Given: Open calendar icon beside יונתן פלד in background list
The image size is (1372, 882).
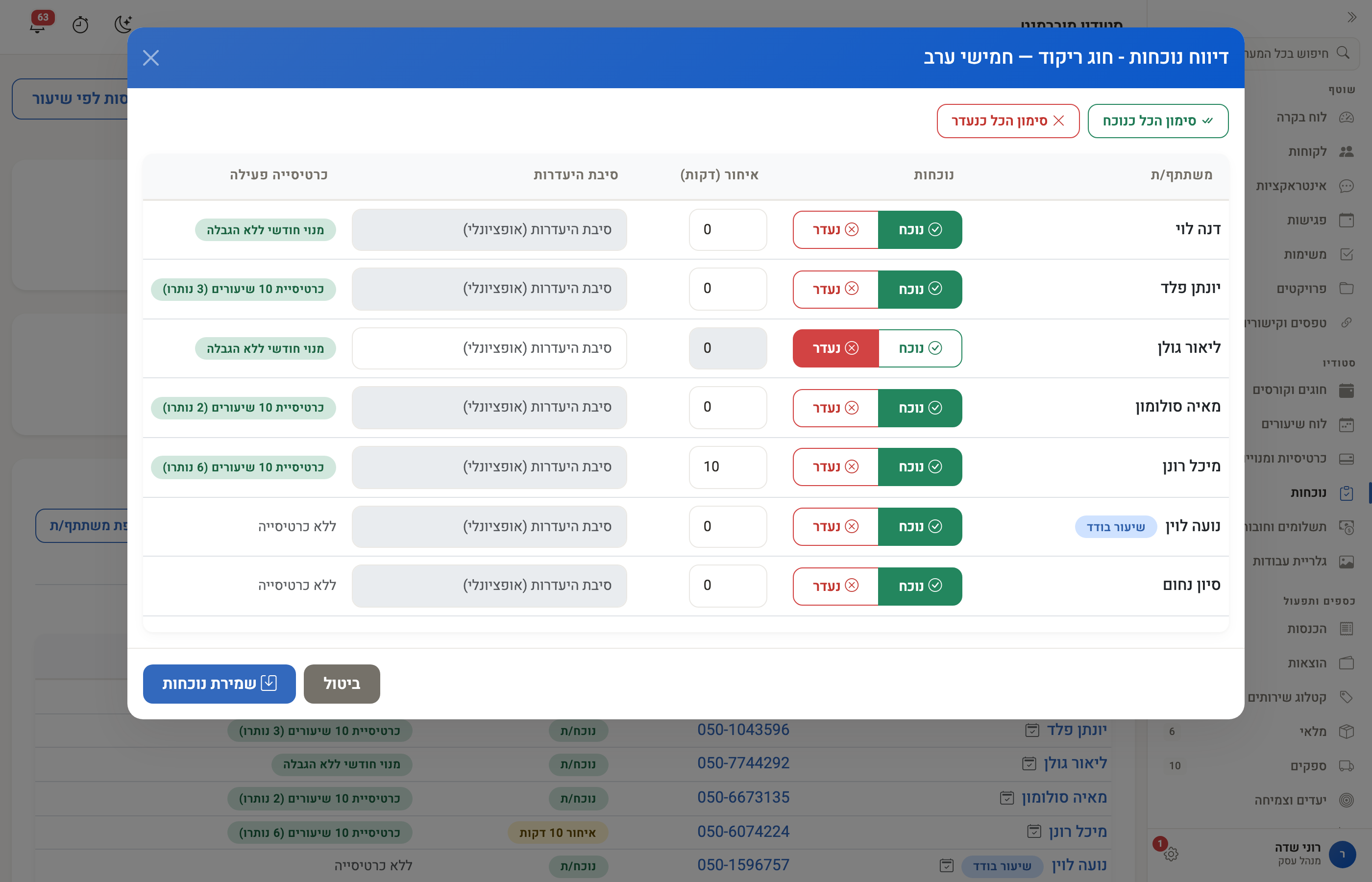Looking at the screenshot, I should (x=1032, y=730).
